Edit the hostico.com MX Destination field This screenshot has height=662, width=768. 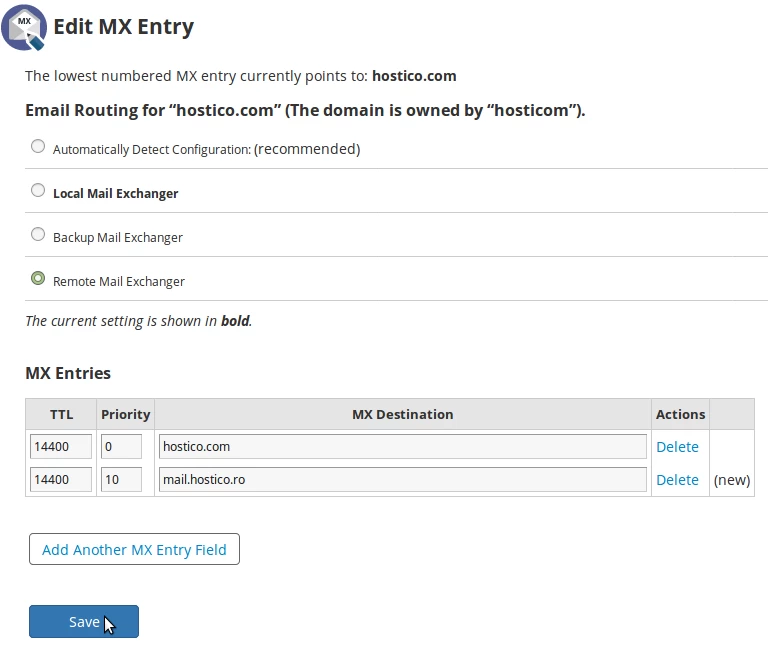(x=403, y=446)
